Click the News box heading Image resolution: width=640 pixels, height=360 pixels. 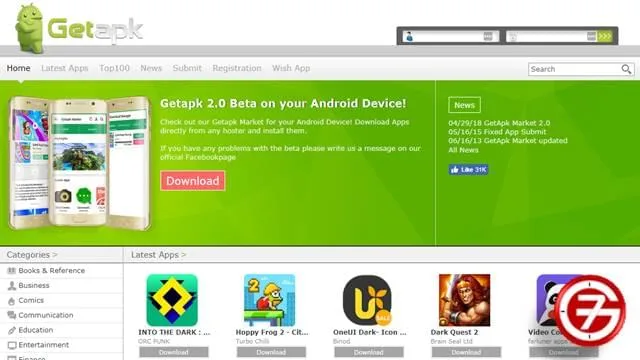tap(464, 105)
